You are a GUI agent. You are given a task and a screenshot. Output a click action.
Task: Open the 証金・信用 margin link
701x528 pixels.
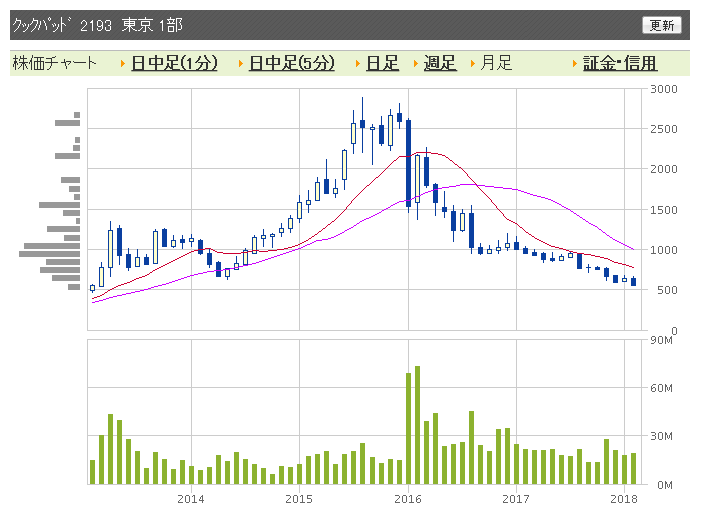620,63
